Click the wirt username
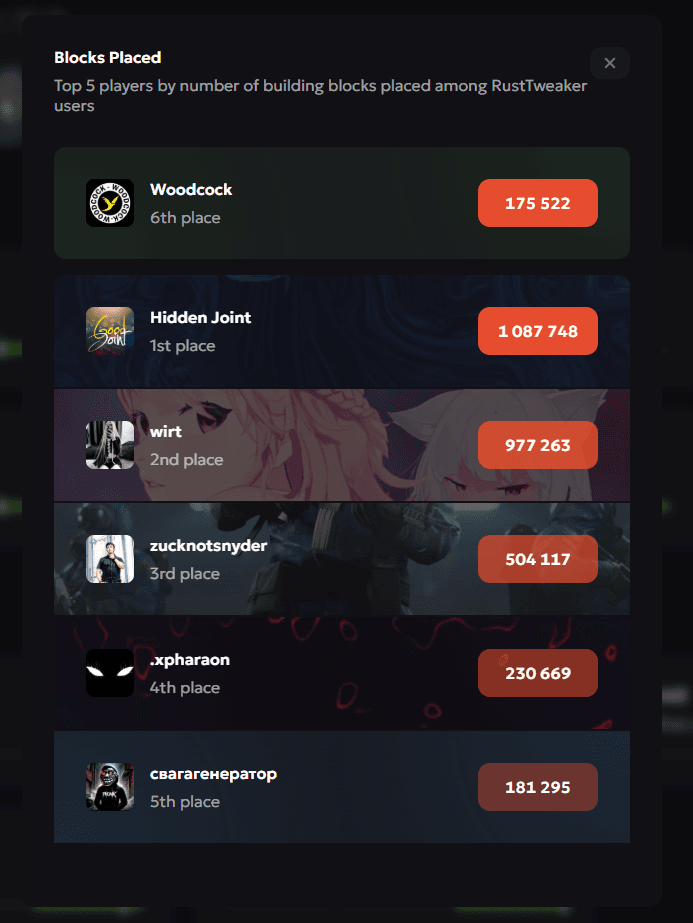The height and width of the screenshot is (923, 693). coord(165,431)
